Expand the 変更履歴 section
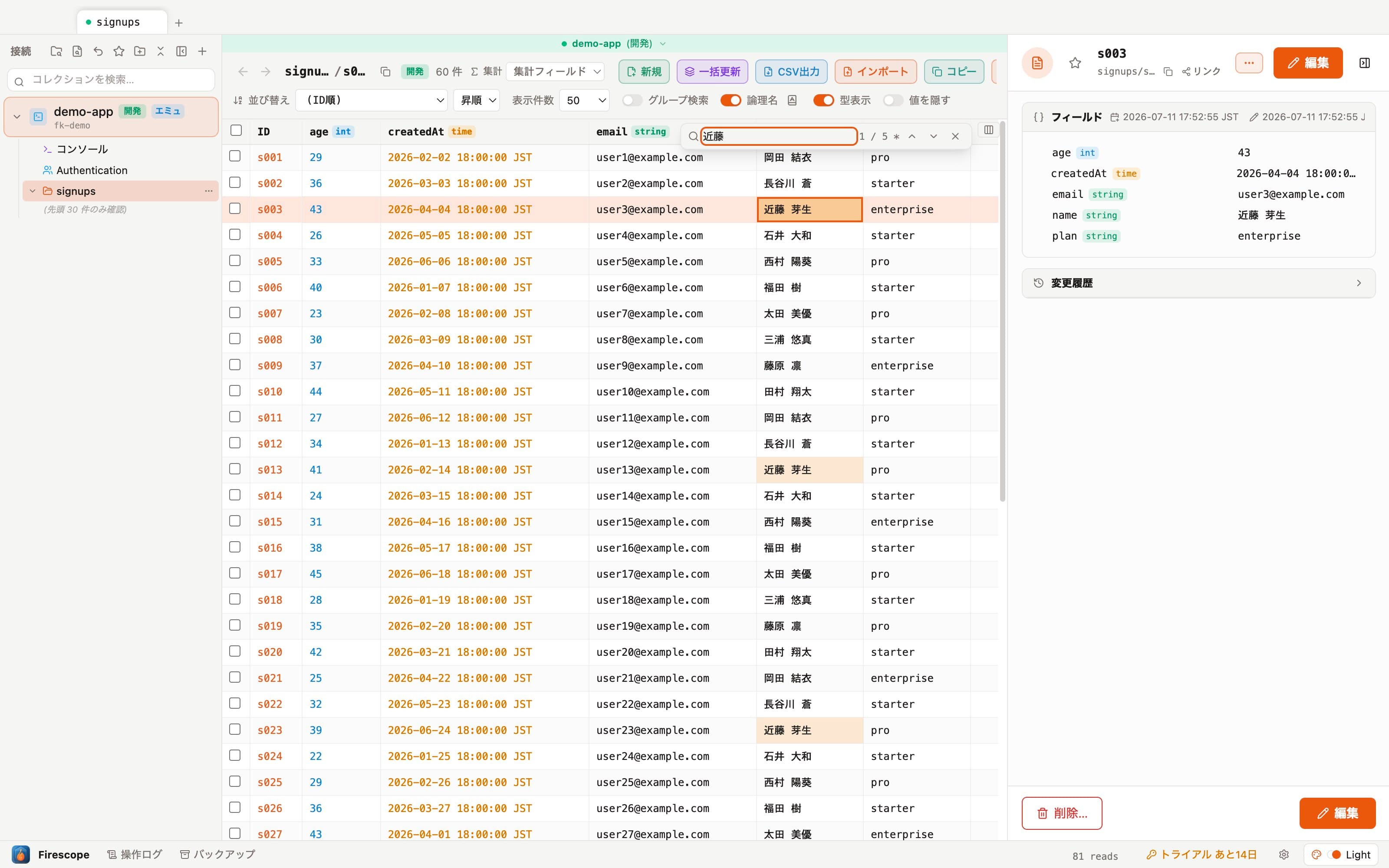Image resolution: width=1389 pixels, height=868 pixels. 1198,283
